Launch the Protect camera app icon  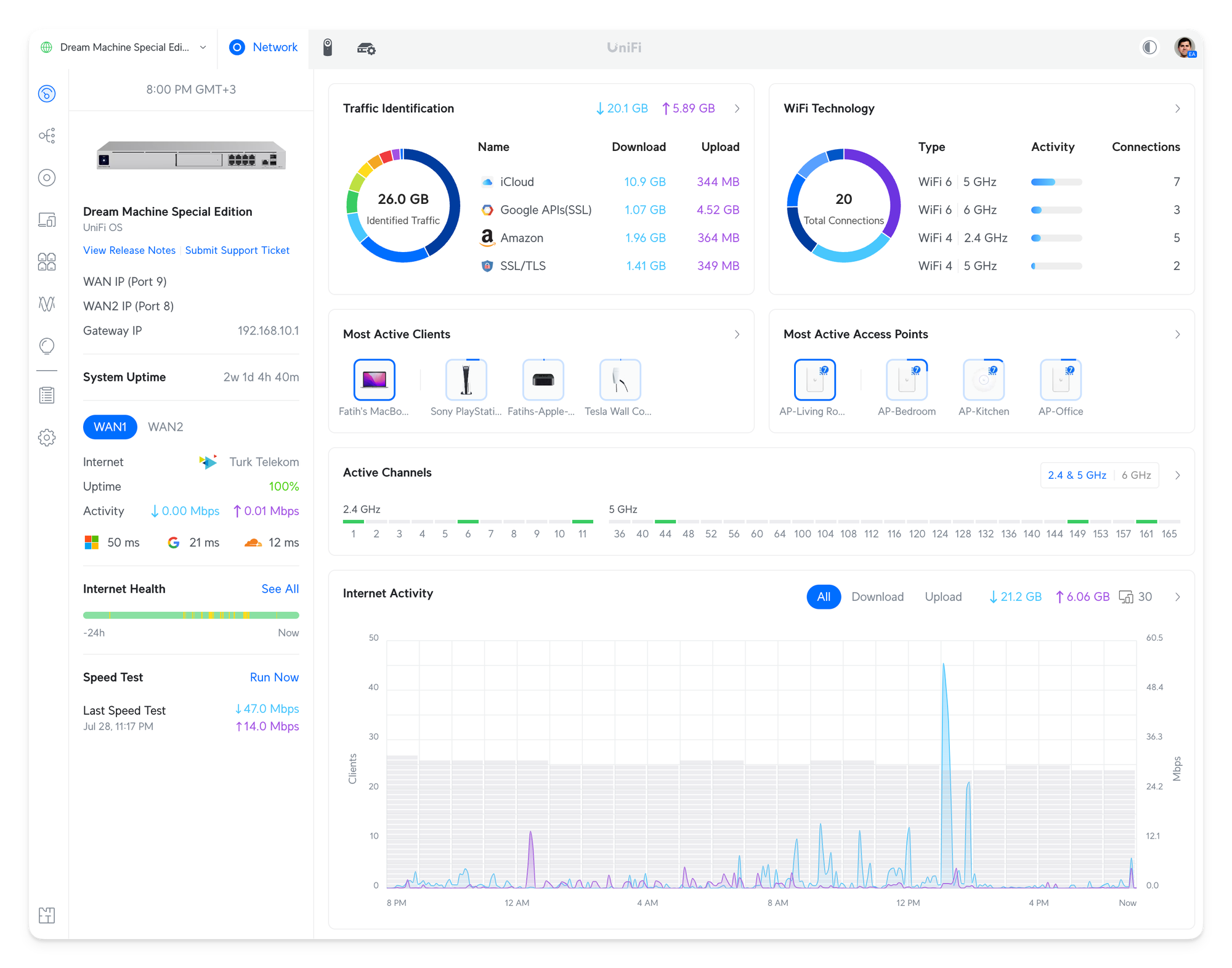tap(328, 47)
